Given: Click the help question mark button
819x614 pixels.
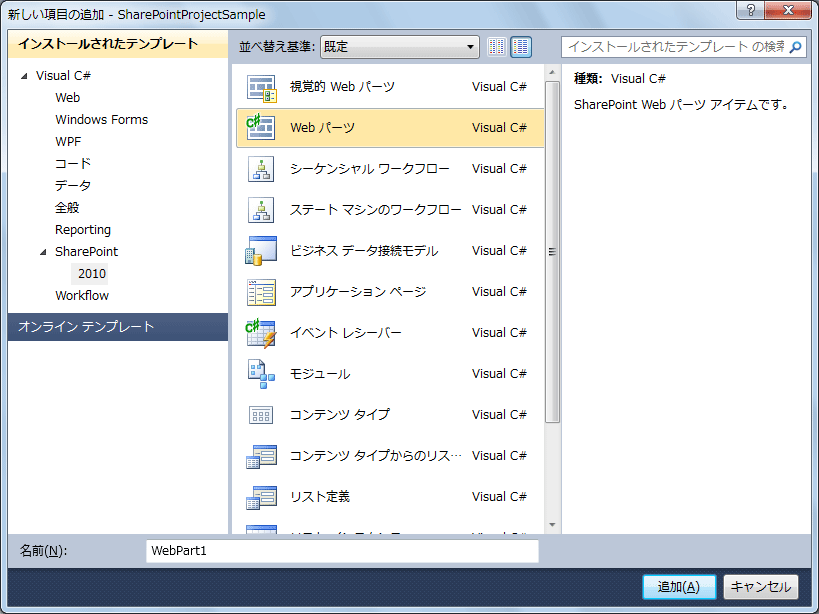Looking at the screenshot, I should tap(751, 10).
